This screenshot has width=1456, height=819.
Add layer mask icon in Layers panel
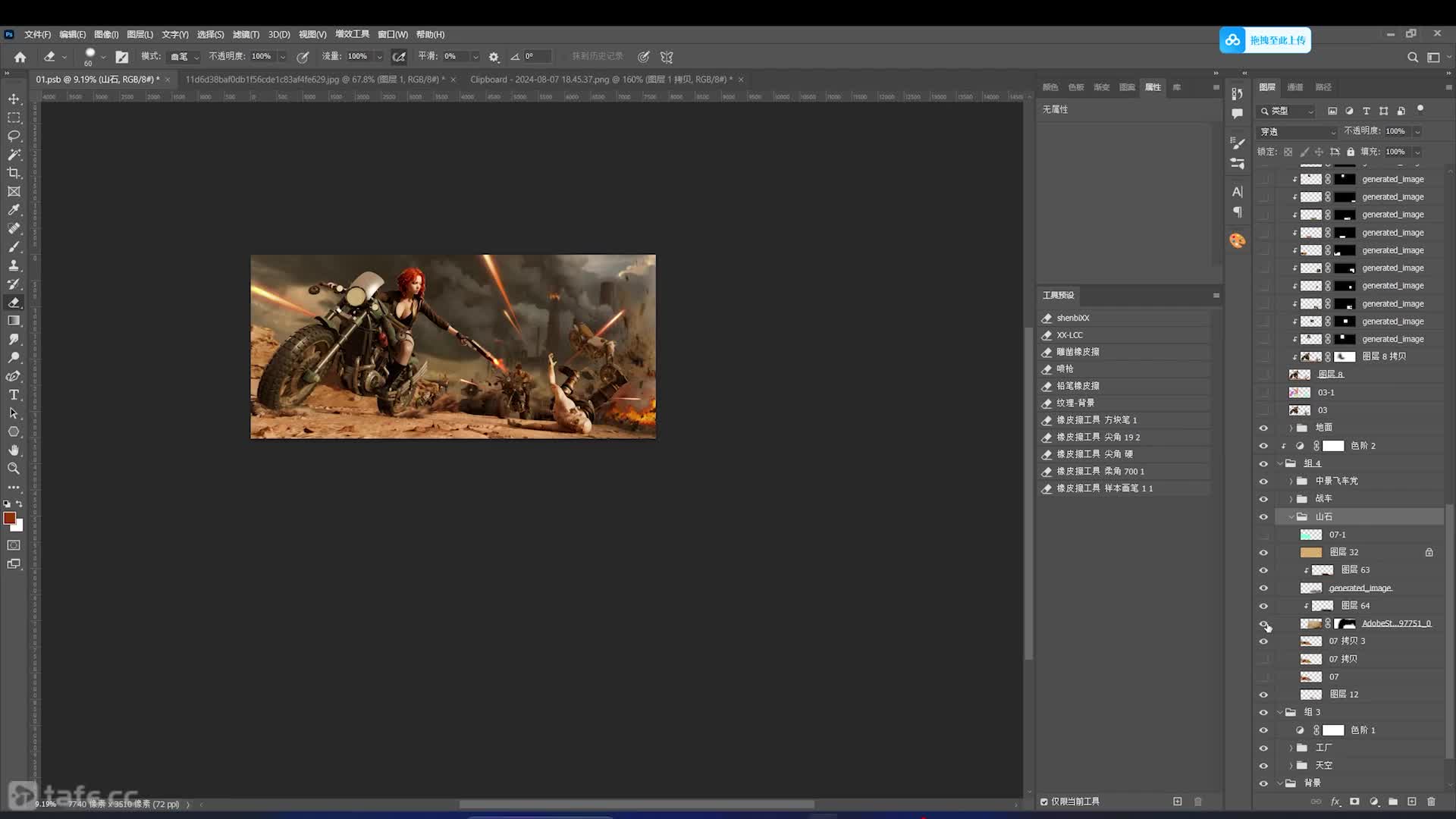pyautogui.click(x=1354, y=802)
